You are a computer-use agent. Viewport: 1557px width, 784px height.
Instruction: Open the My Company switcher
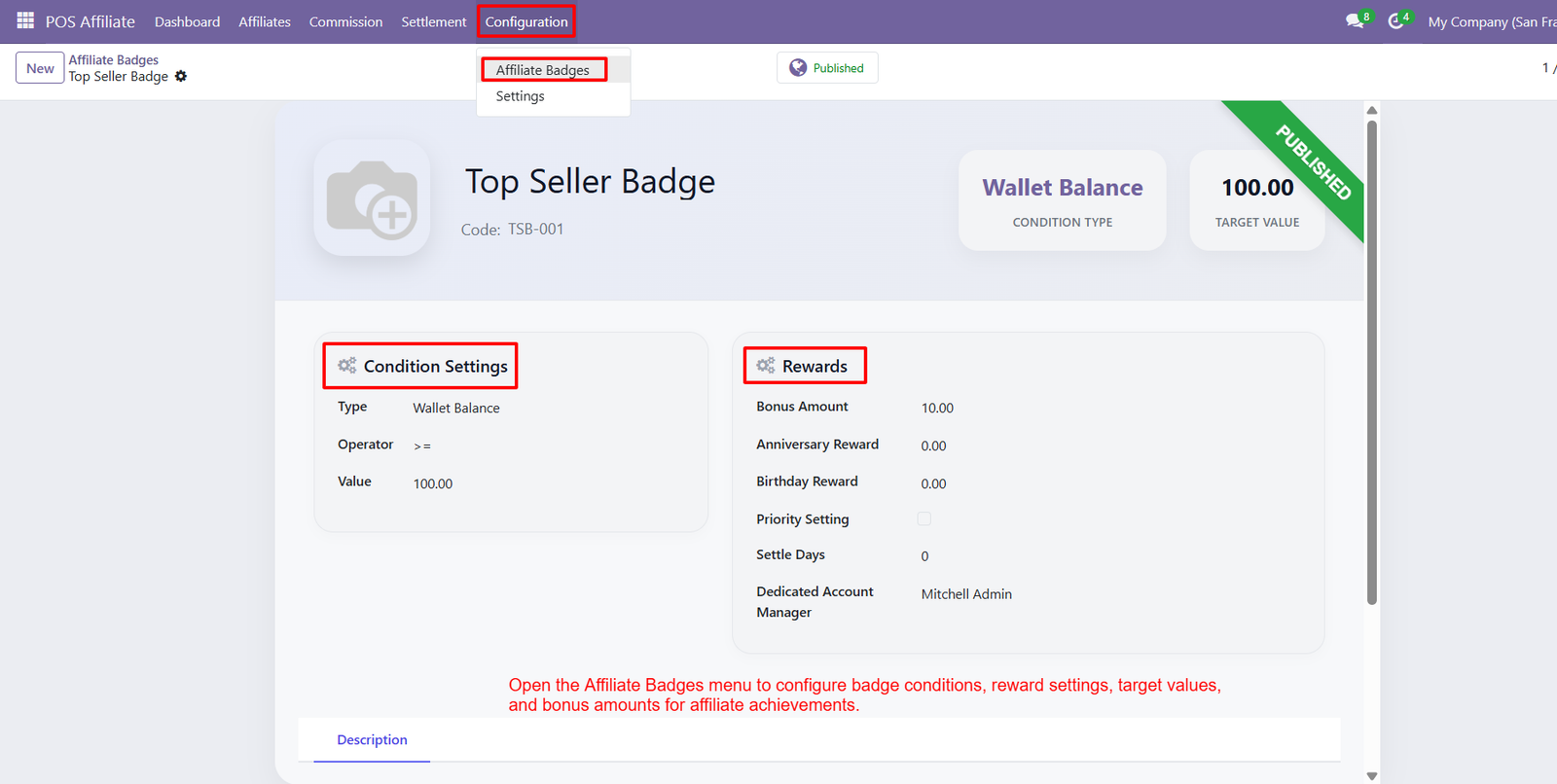click(1492, 21)
